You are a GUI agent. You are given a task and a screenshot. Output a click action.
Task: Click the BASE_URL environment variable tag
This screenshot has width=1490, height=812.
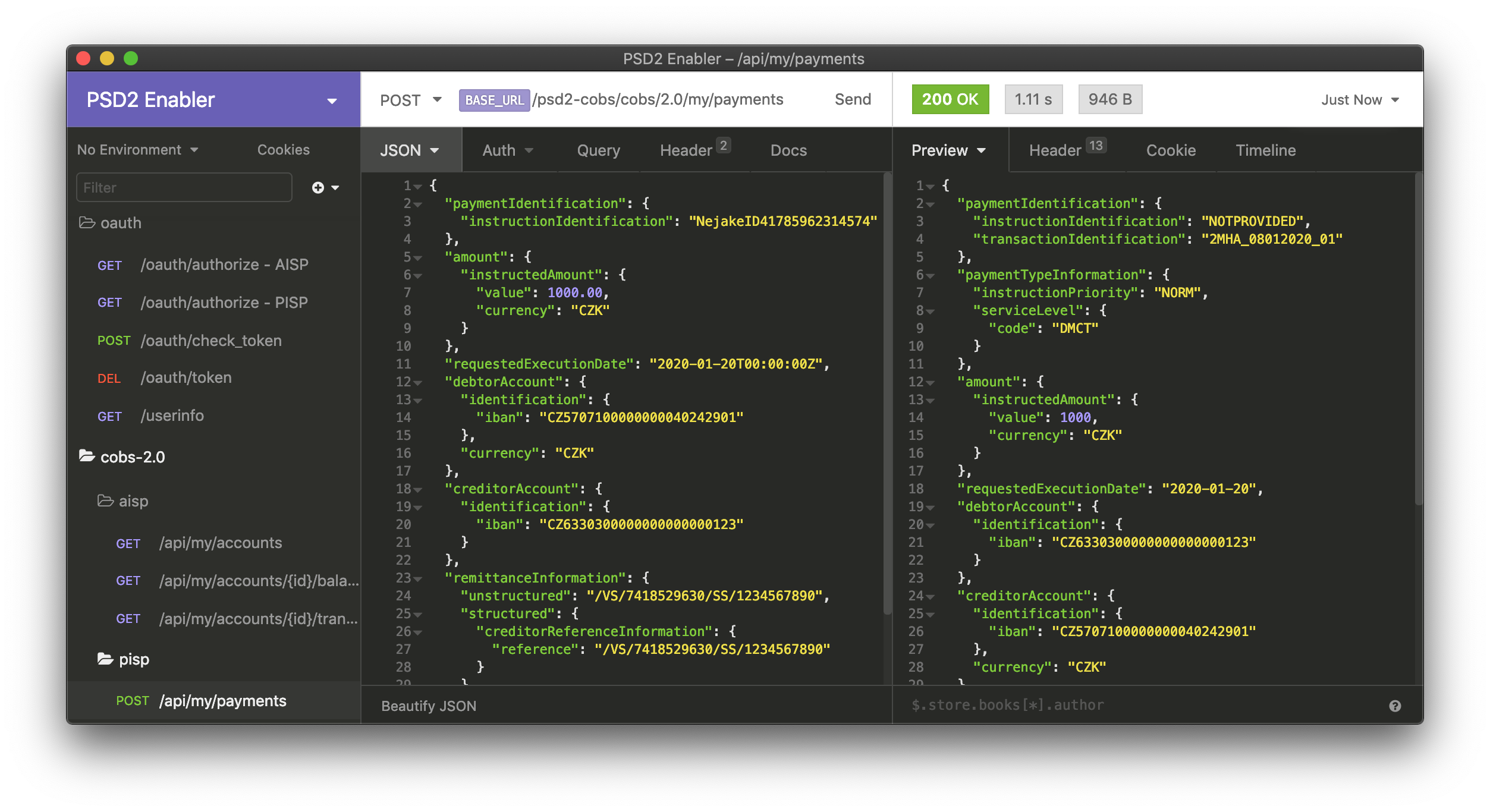point(494,100)
